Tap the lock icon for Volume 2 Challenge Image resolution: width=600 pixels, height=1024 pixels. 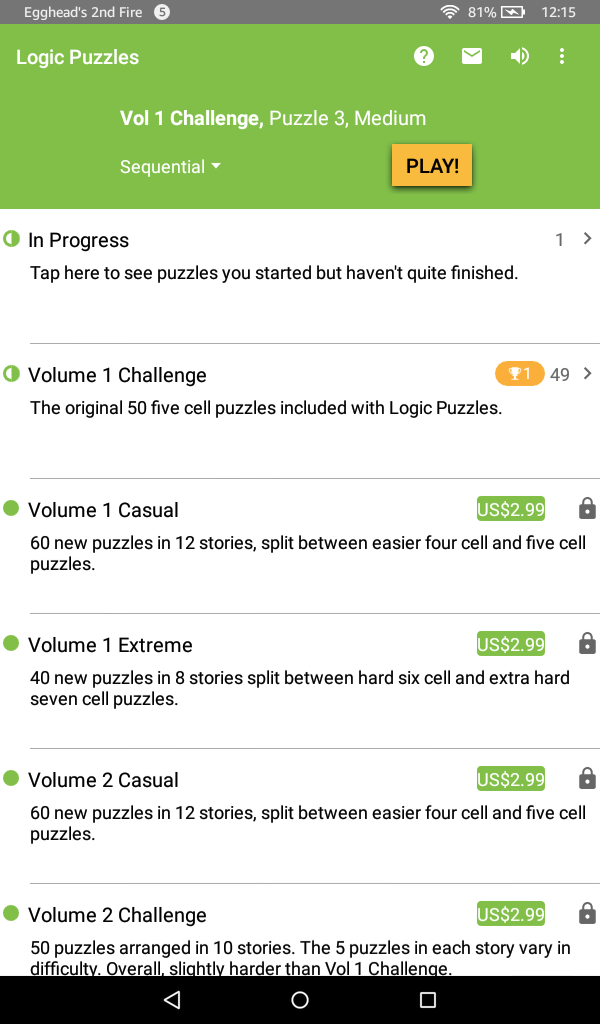coord(588,914)
